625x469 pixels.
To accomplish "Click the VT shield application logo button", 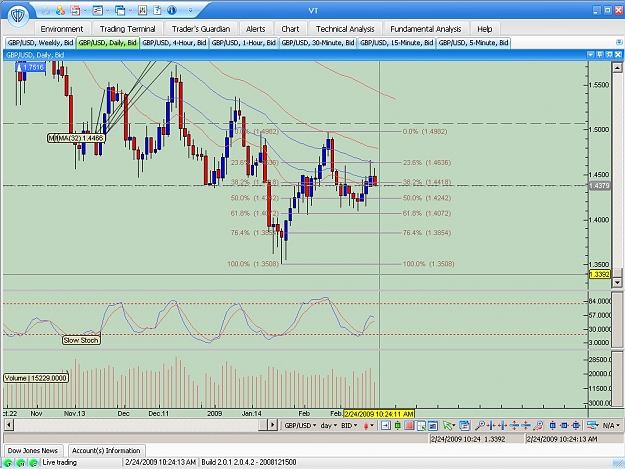I will click(18, 16).
